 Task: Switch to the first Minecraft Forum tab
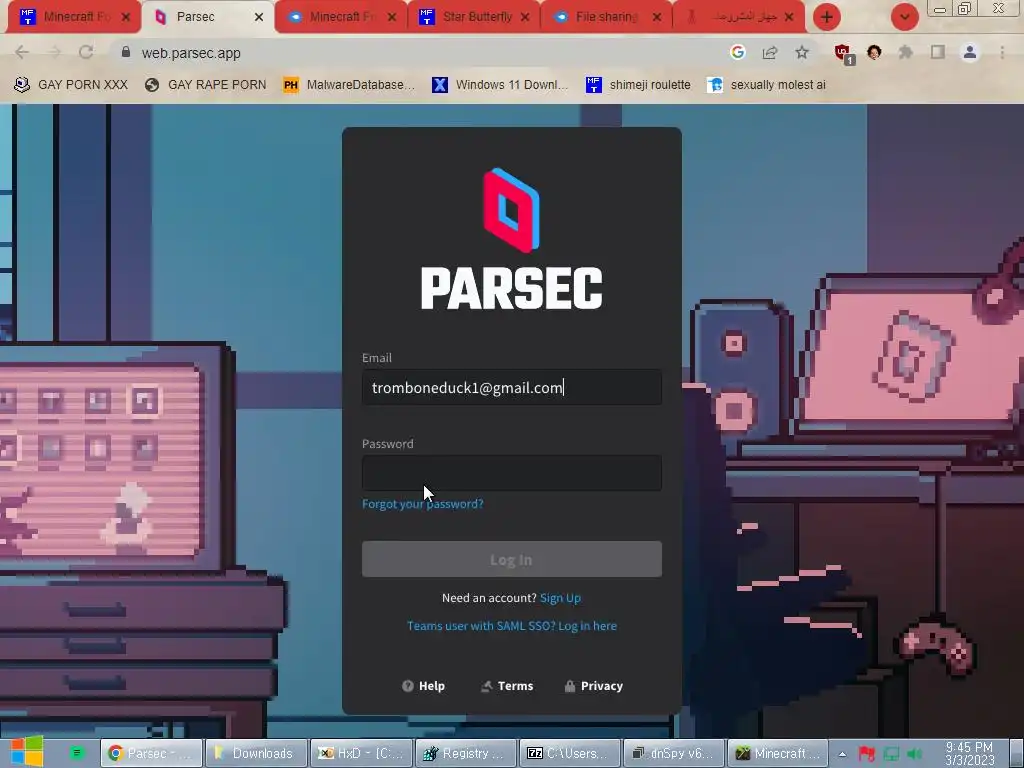click(73, 17)
